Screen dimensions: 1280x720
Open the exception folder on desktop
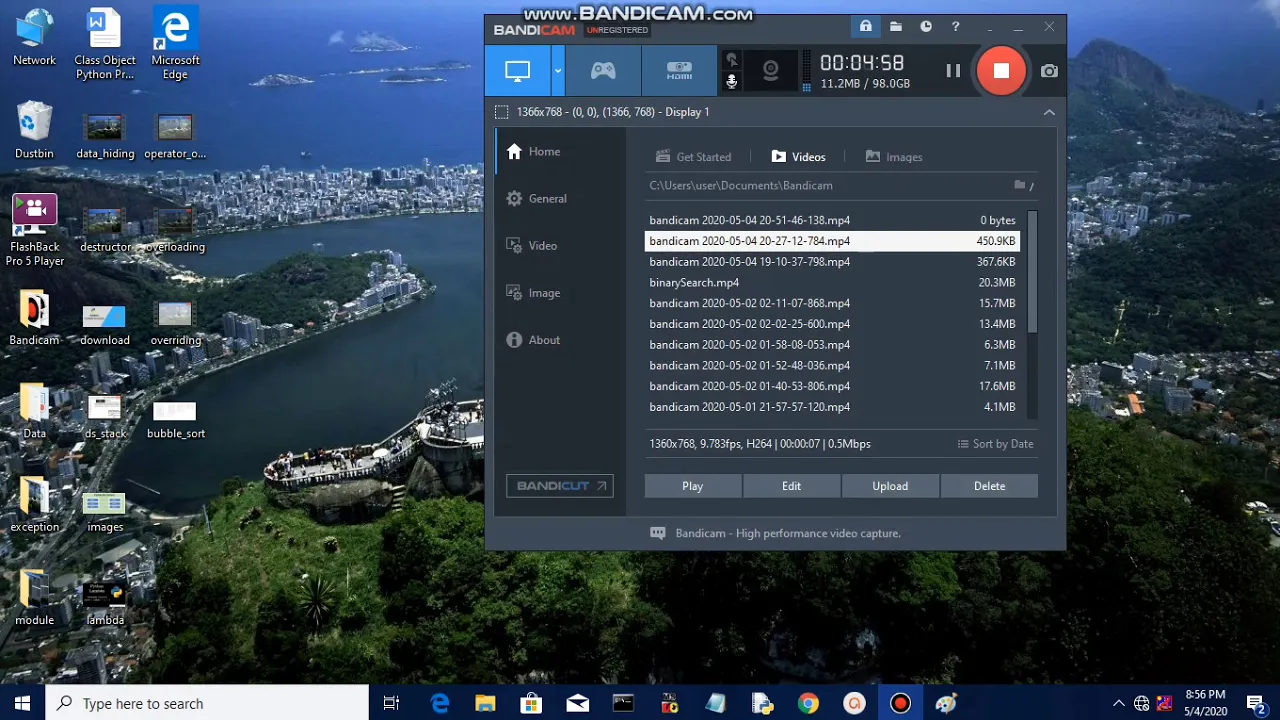pyautogui.click(x=34, y=503)
